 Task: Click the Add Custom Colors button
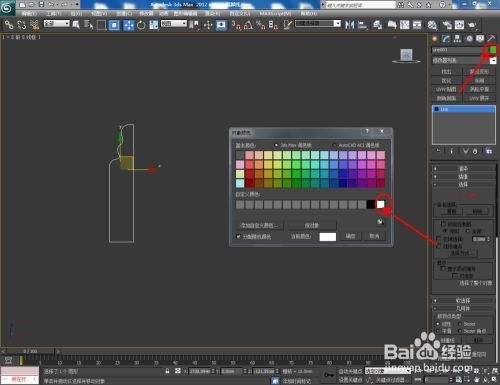point(259,226)
